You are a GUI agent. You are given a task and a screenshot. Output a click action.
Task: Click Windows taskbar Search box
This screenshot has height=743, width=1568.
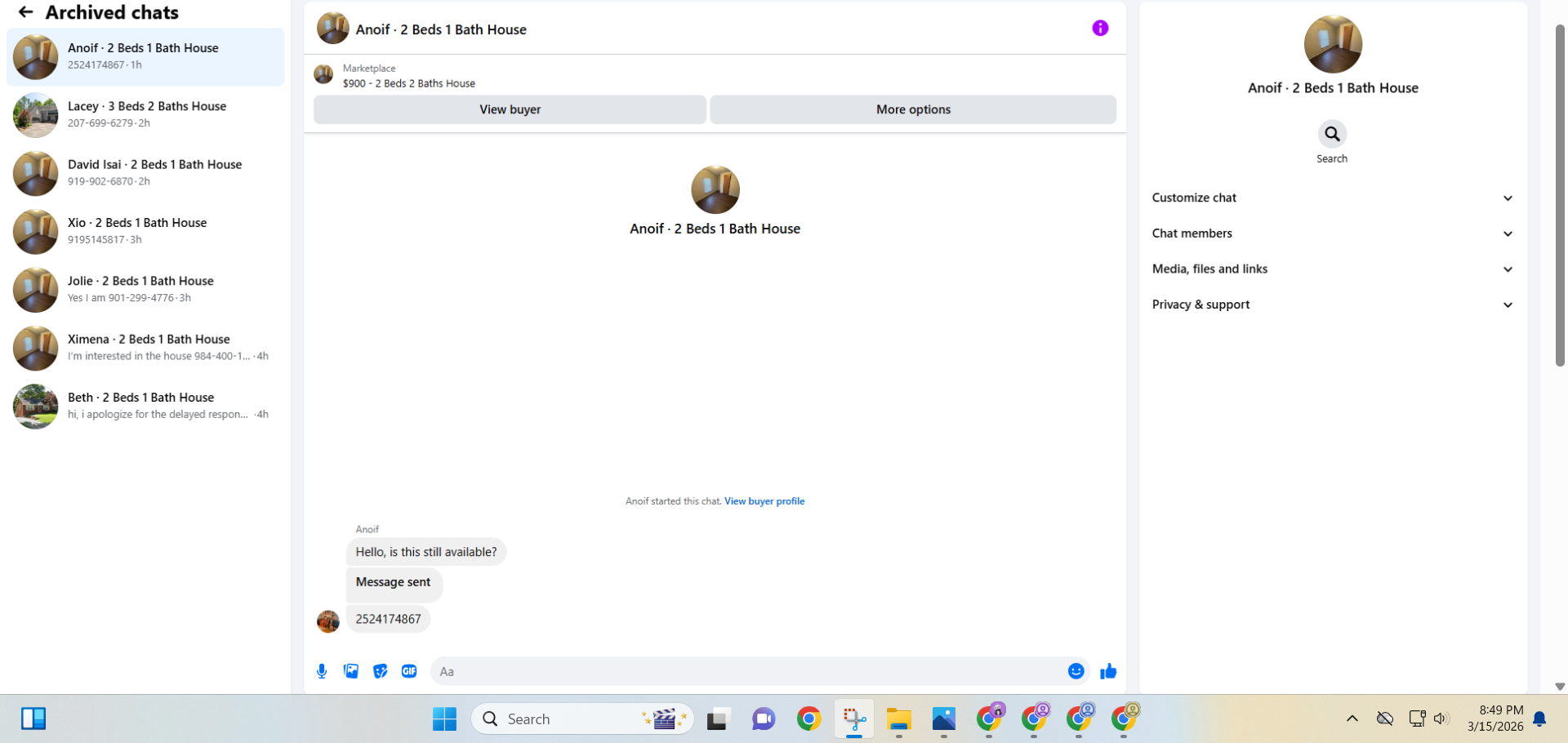(x=582, y=719)
